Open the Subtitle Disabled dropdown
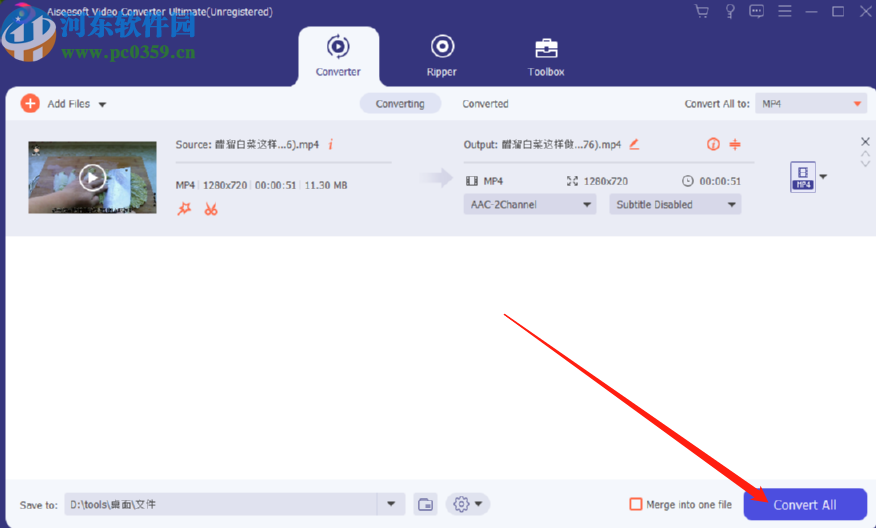 (x=675, y=204)
